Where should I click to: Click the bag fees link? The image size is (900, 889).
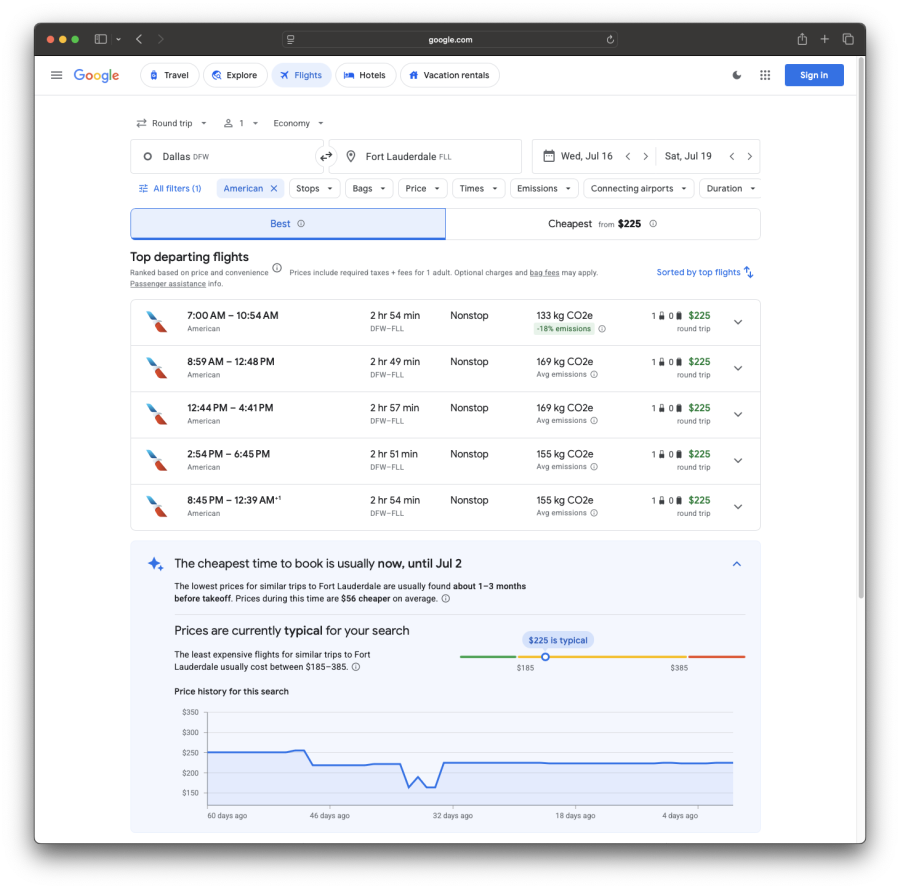coord(544,273)
